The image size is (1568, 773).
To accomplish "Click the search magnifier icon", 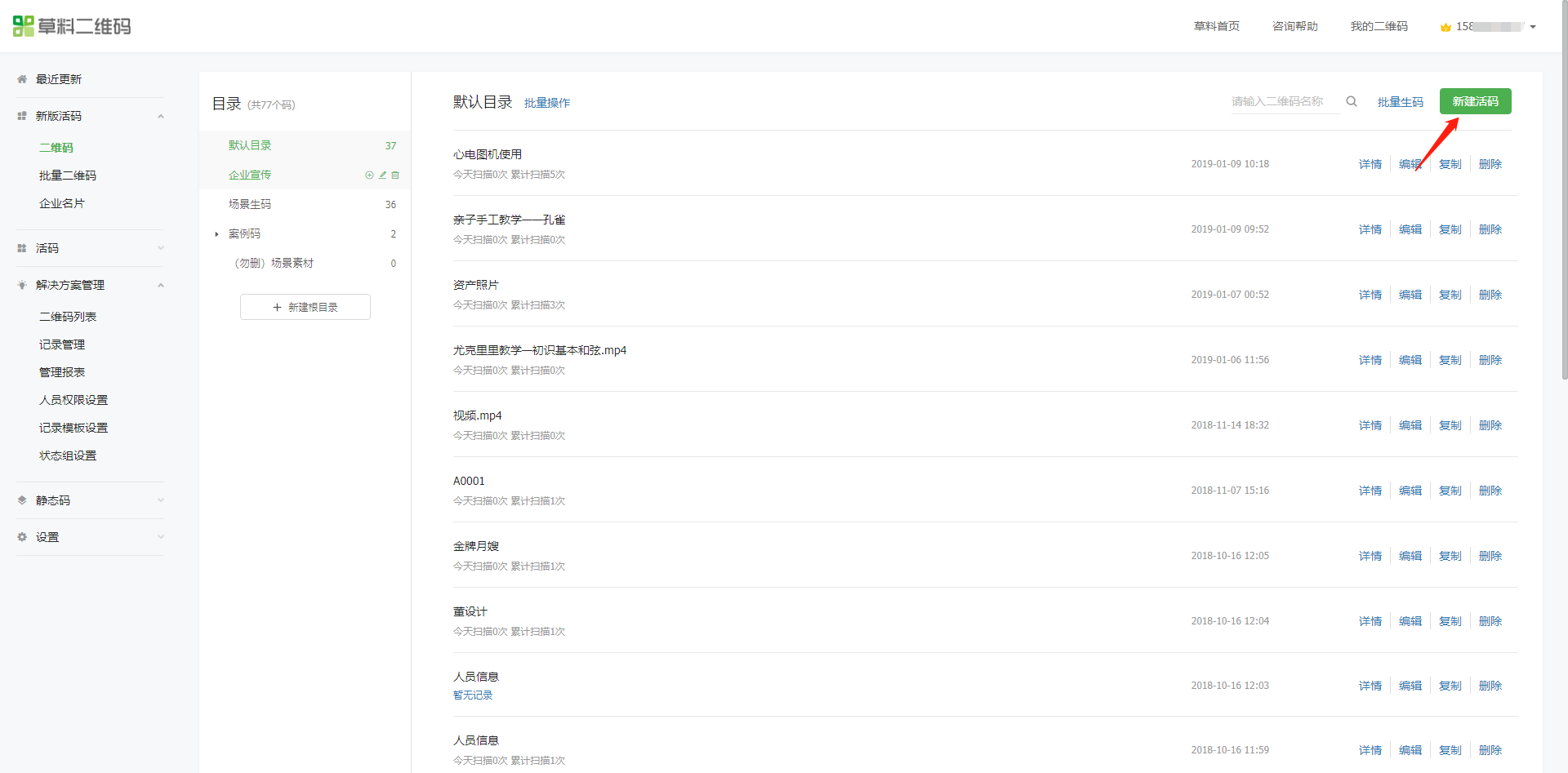I will 1352,101.
